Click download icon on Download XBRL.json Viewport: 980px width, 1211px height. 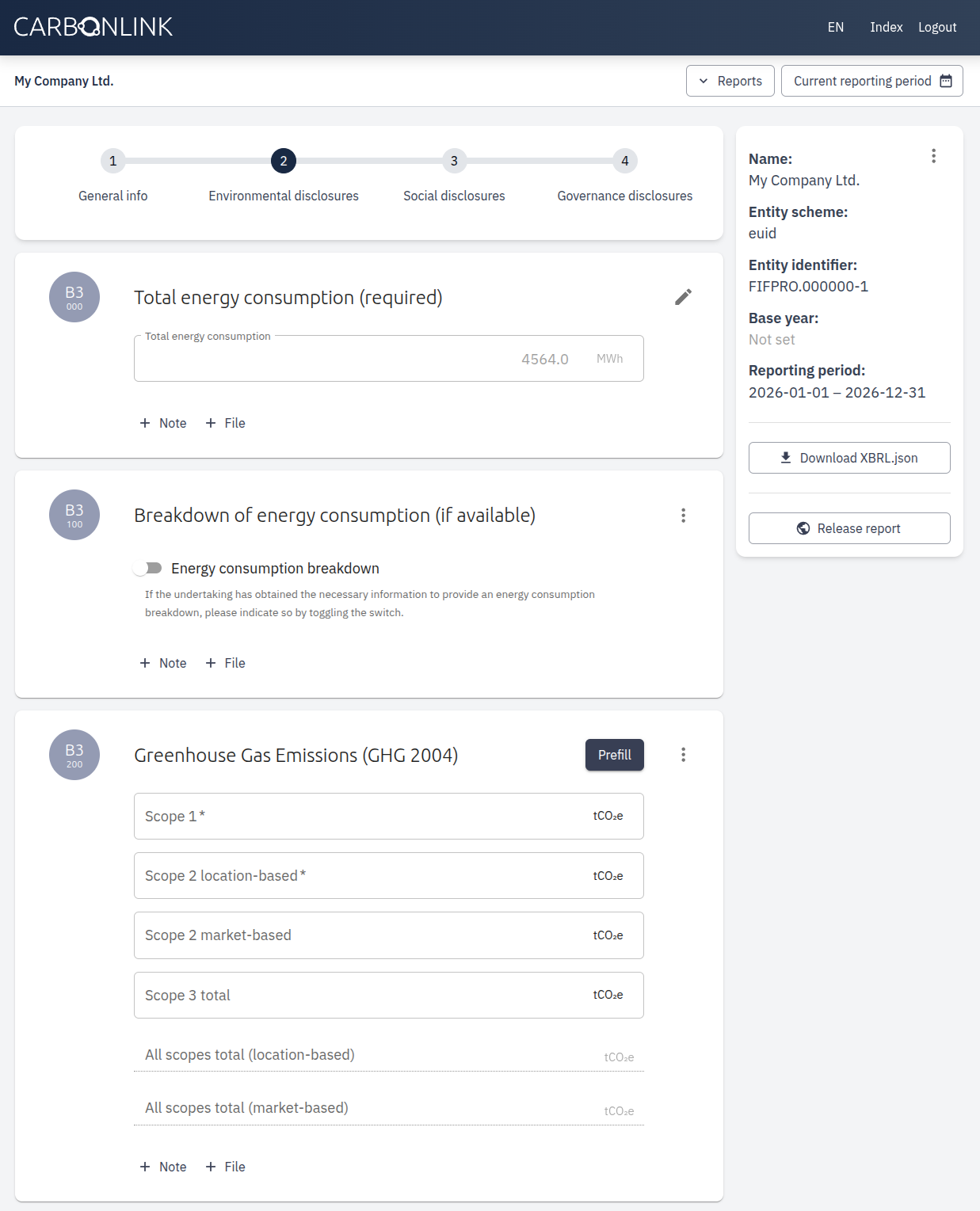[x=786, y=458]
